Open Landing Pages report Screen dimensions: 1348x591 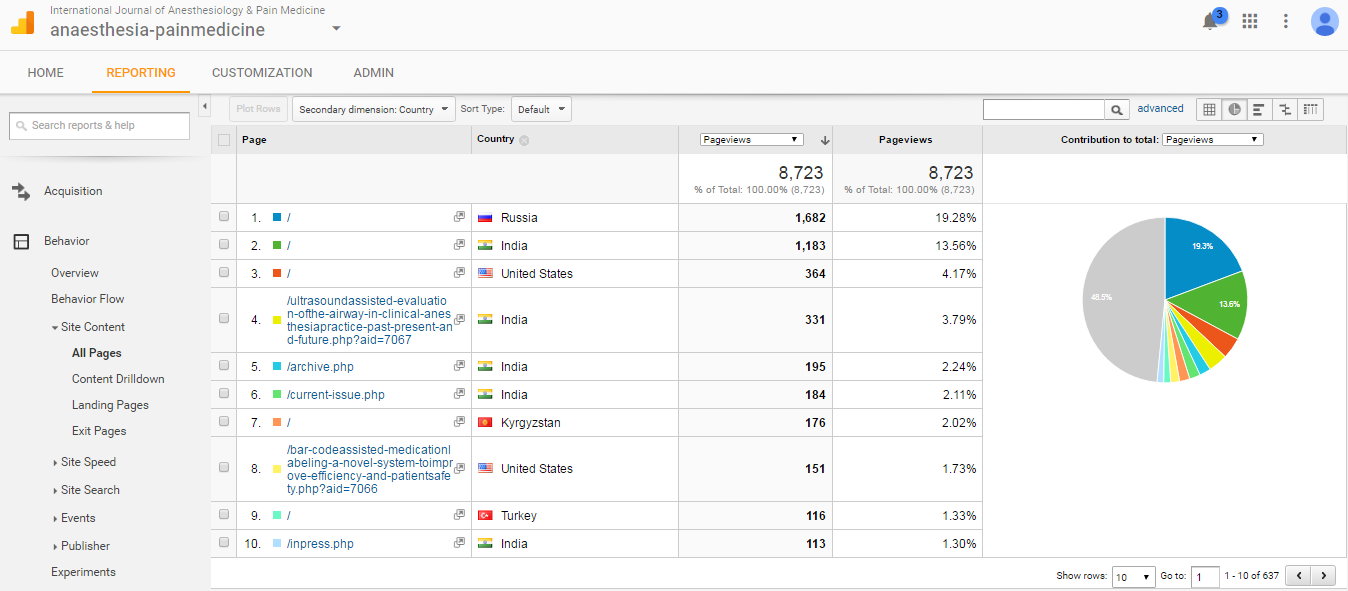pos(110,405)
